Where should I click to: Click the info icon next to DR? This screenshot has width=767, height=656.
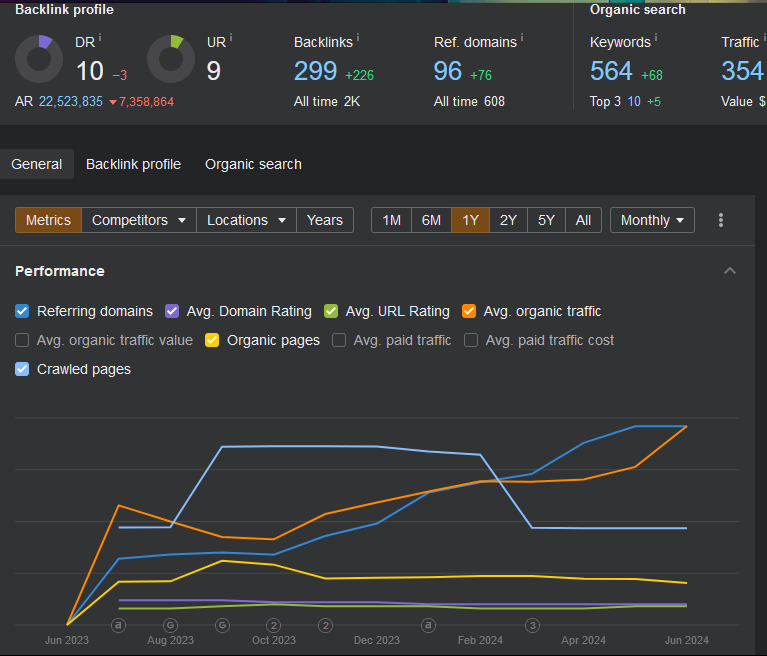tap(100, 38)
